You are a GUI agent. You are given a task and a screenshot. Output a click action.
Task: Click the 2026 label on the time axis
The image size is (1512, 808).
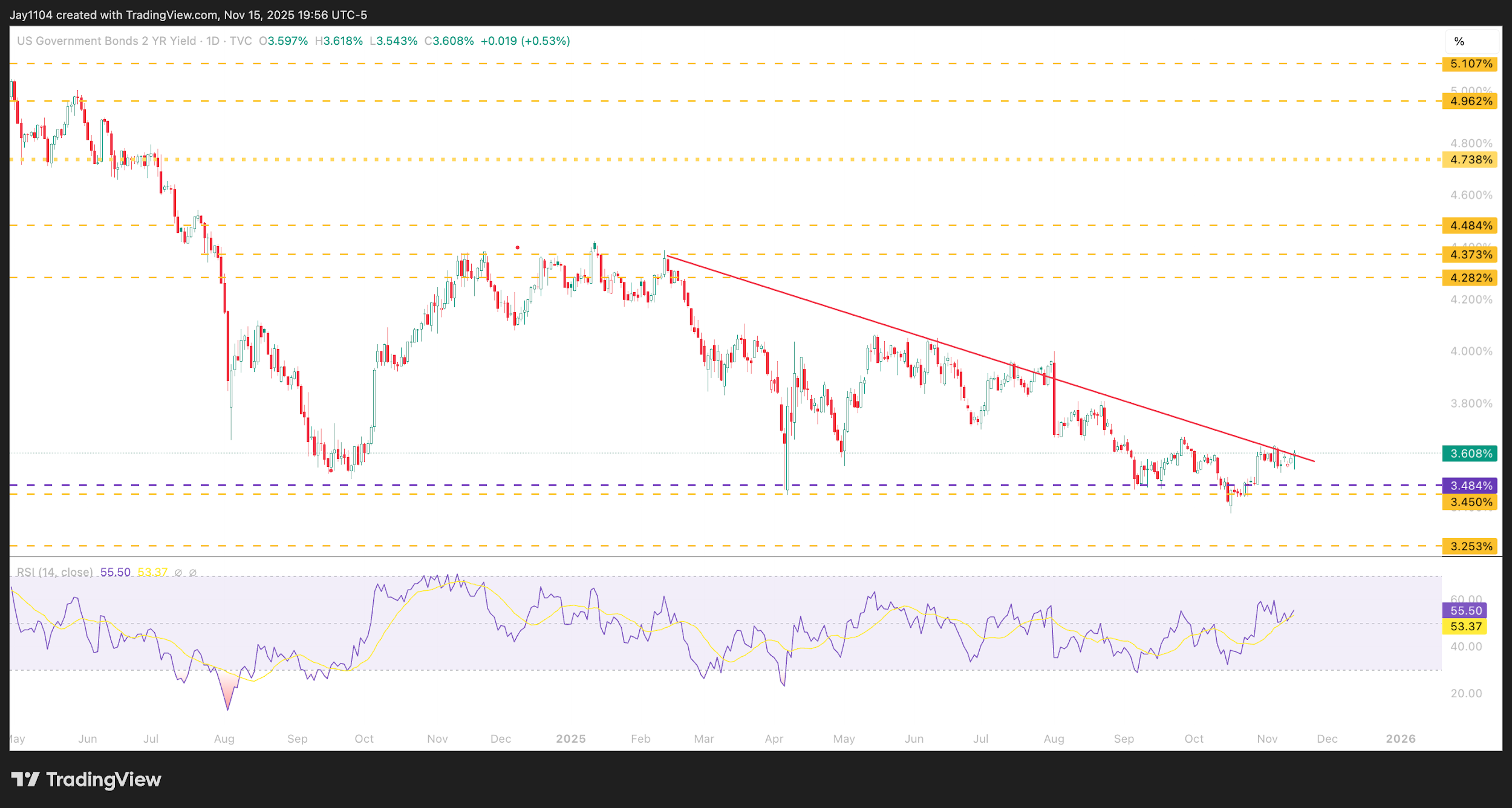pyautogui.click(x=1400, y=738)
